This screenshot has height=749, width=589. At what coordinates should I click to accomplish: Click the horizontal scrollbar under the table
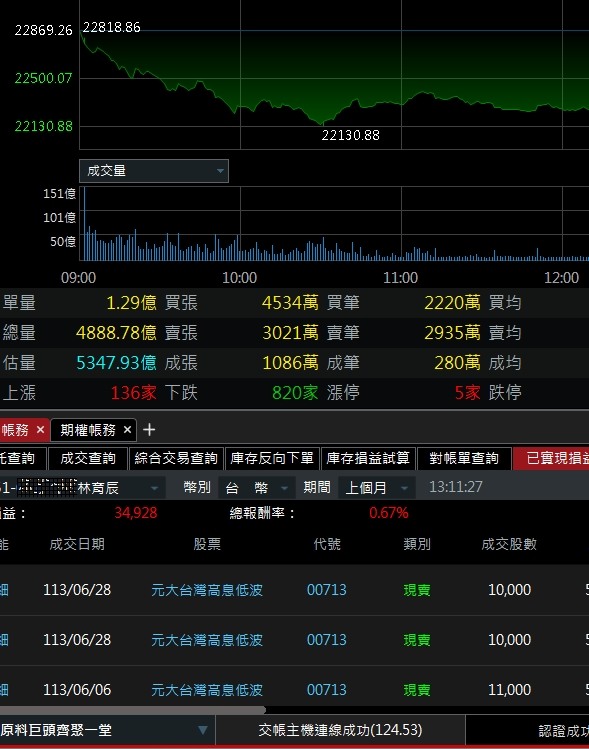pyautogui.click(x=132, y=710)
